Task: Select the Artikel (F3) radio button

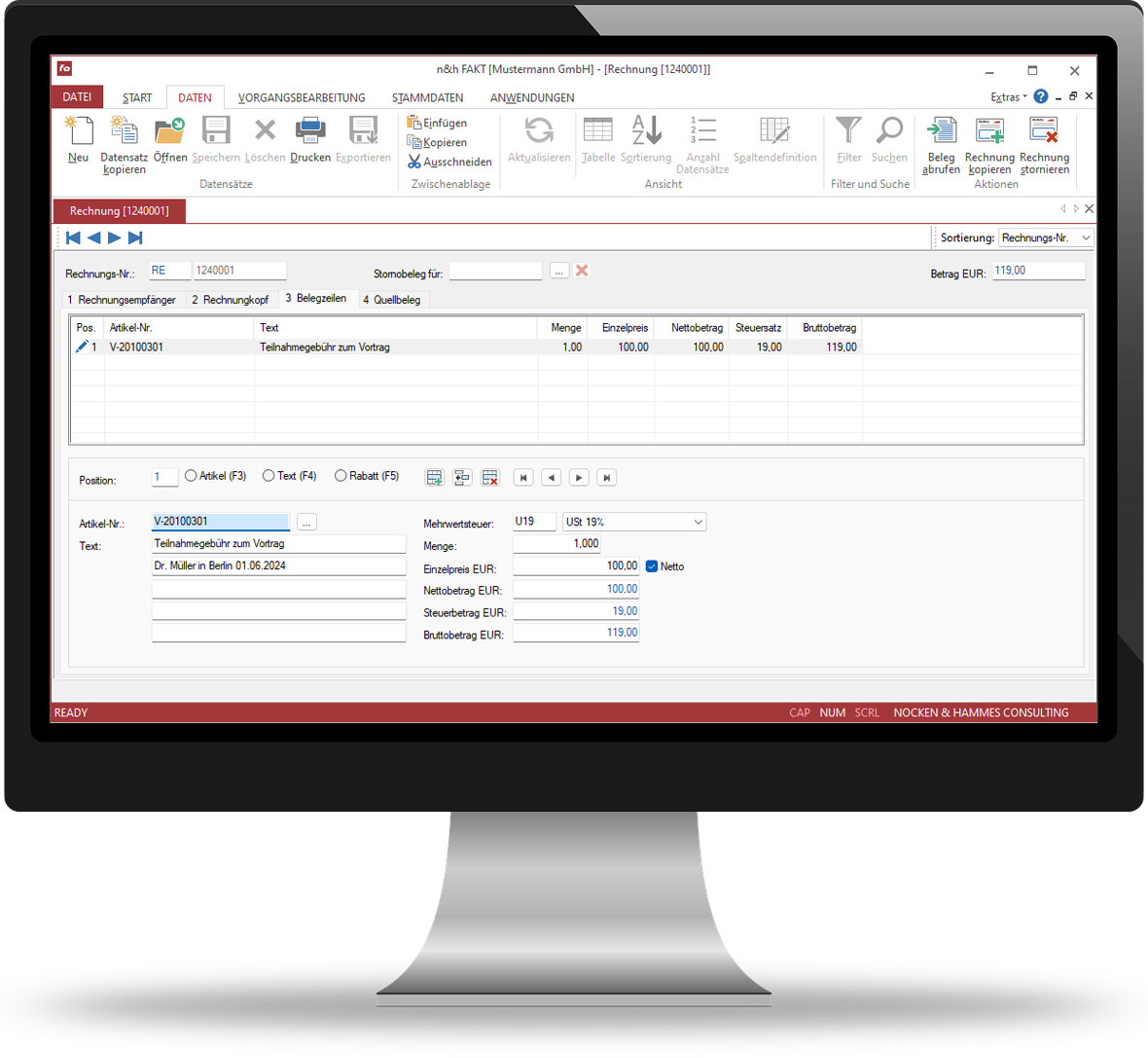Action: 191,476
